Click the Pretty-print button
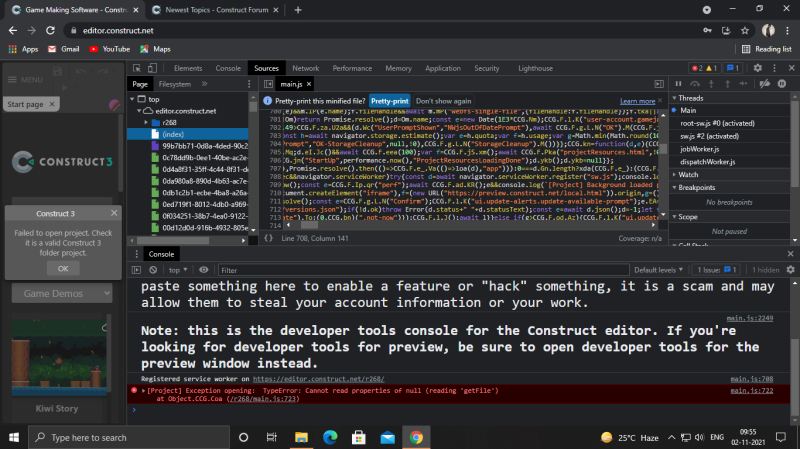Viewport: 800px width, 449px height. 389,101
